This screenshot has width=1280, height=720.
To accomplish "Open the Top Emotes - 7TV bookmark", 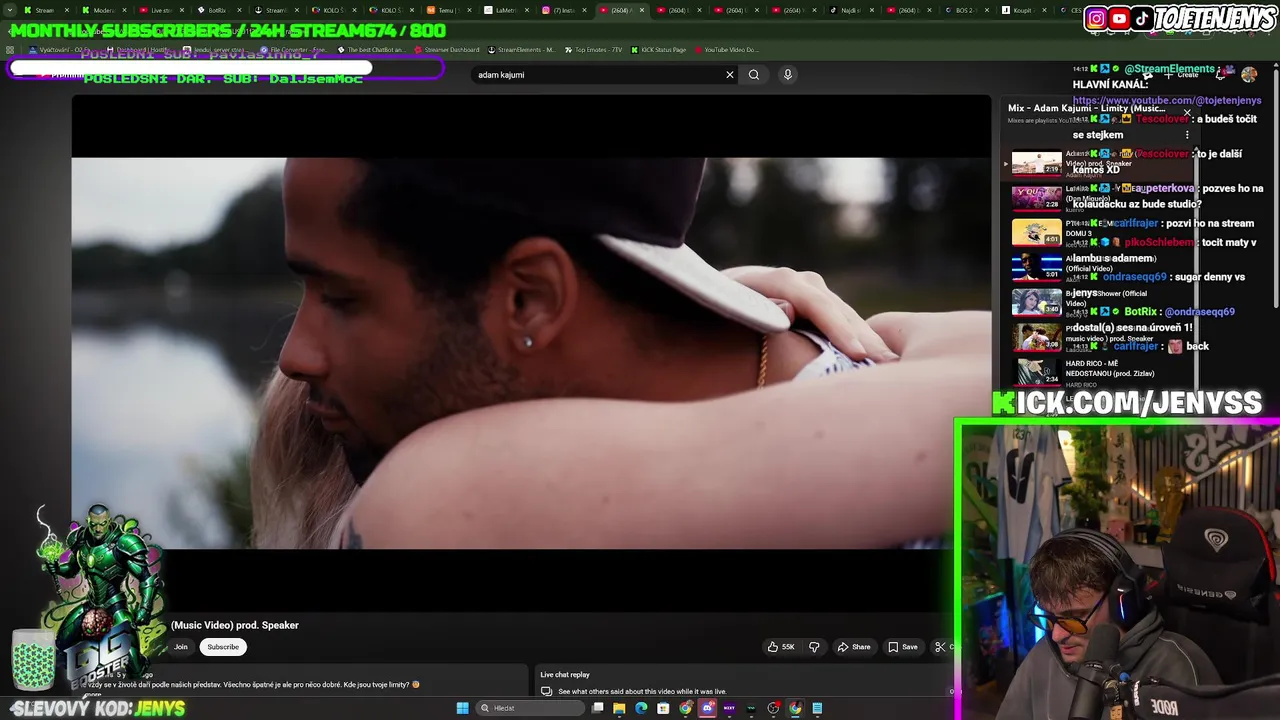I will tap(593, 49).
